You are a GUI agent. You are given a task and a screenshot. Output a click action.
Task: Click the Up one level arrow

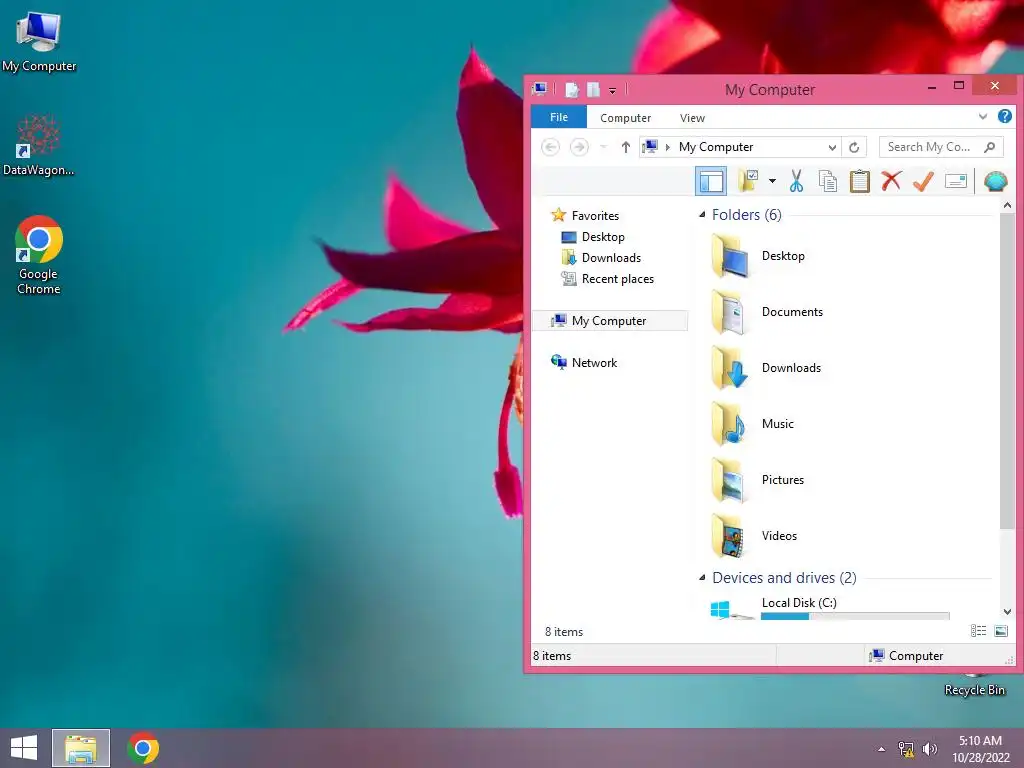pyautogui.click(x=626, y=147)
